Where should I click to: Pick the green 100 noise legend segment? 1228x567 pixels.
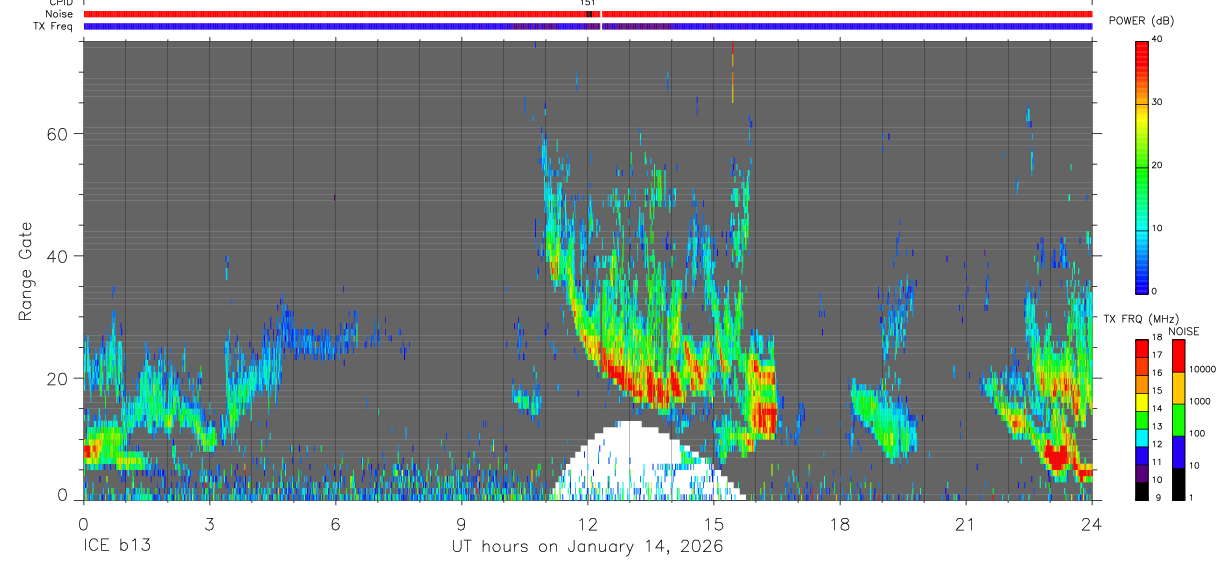[1178, 420]
